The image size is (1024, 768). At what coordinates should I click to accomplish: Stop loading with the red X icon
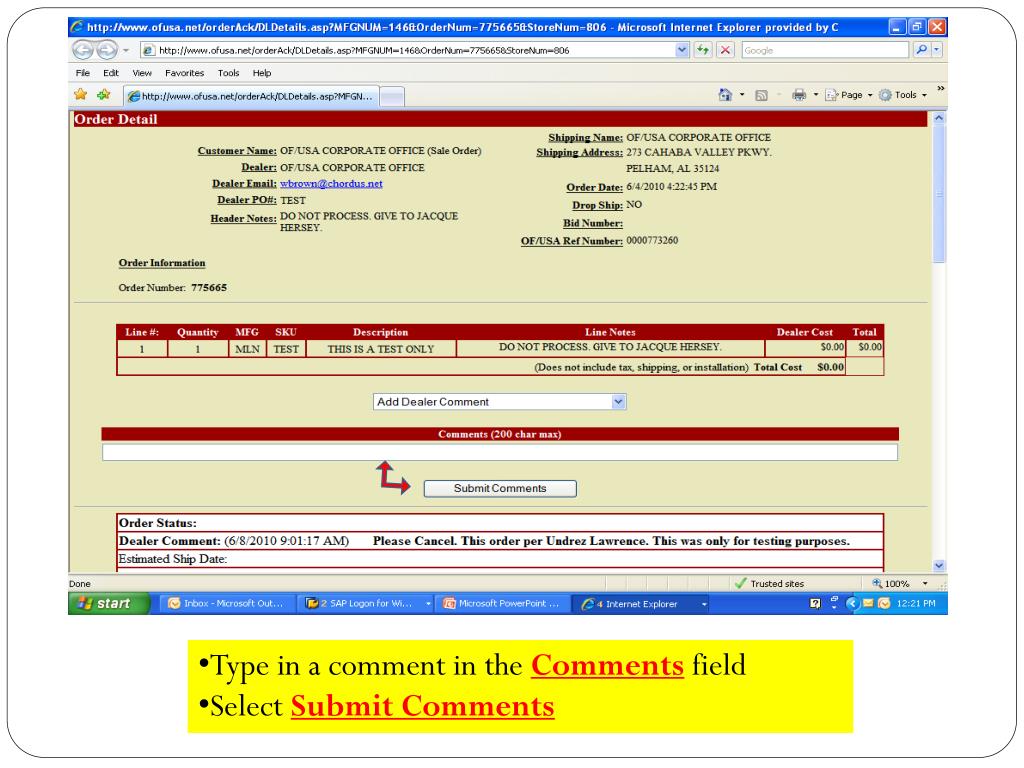pyautogui.click(x=726, y=50)
